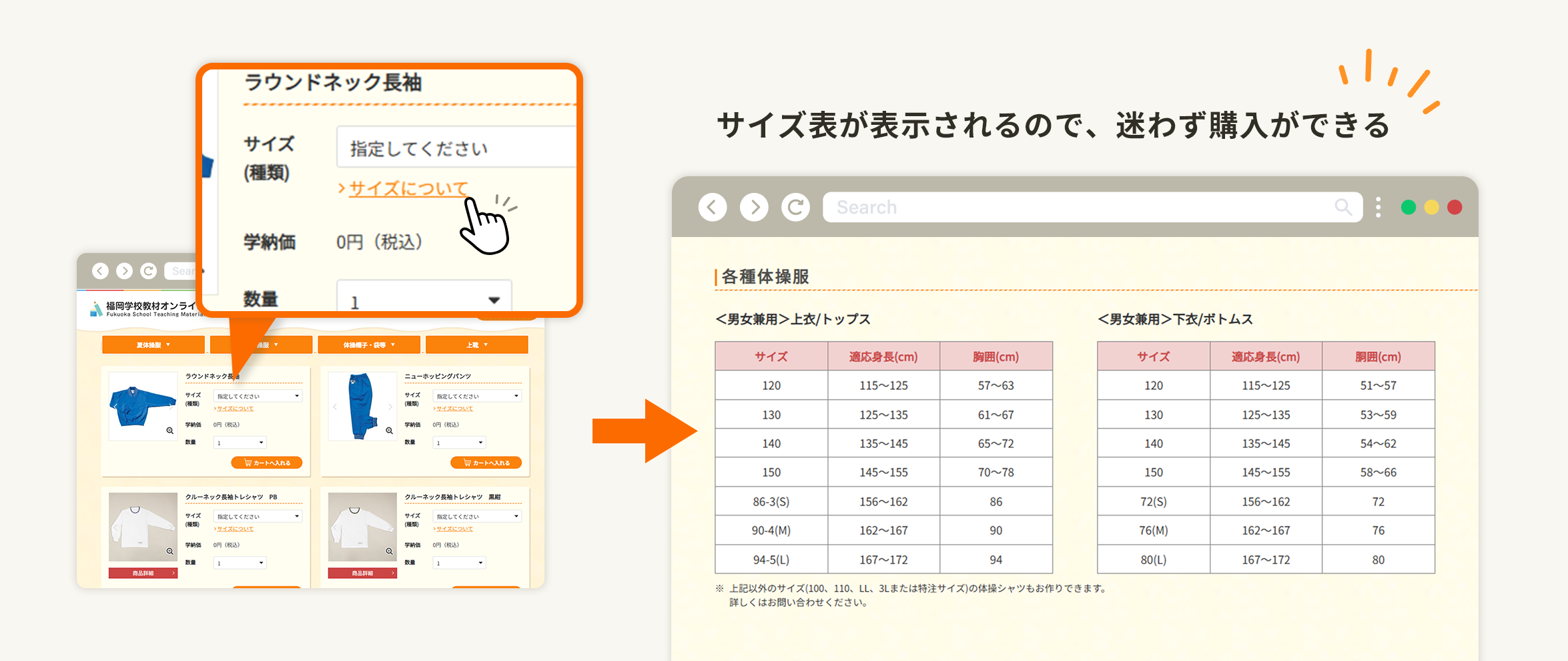Click 商品詳細 for クルーネック長袖トレシャツ PB
This screenshot has width=1568, height=661.
coord(141,573)
